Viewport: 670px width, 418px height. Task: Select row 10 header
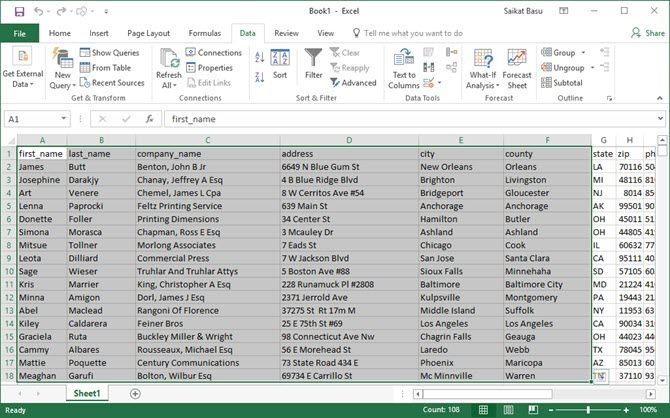(x=9, y=271)
